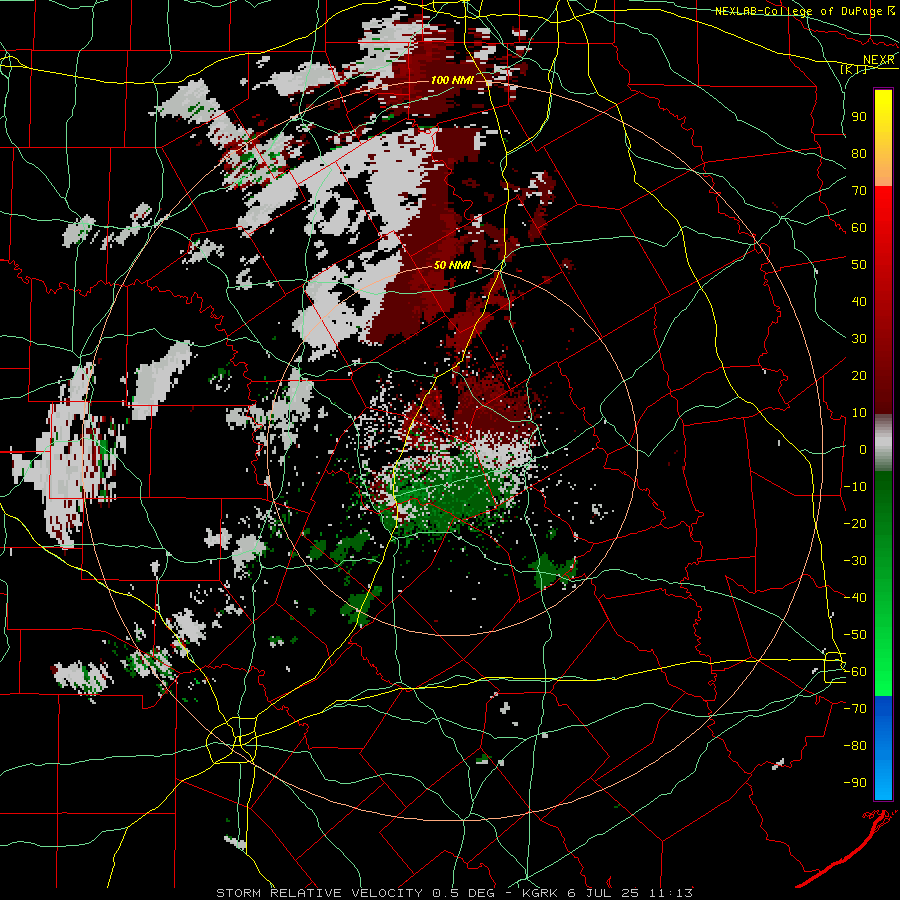Screen dimensions: 900x900
Task: Click the -70 scale label
Action: pyautogui.click(x=855, y=709)
